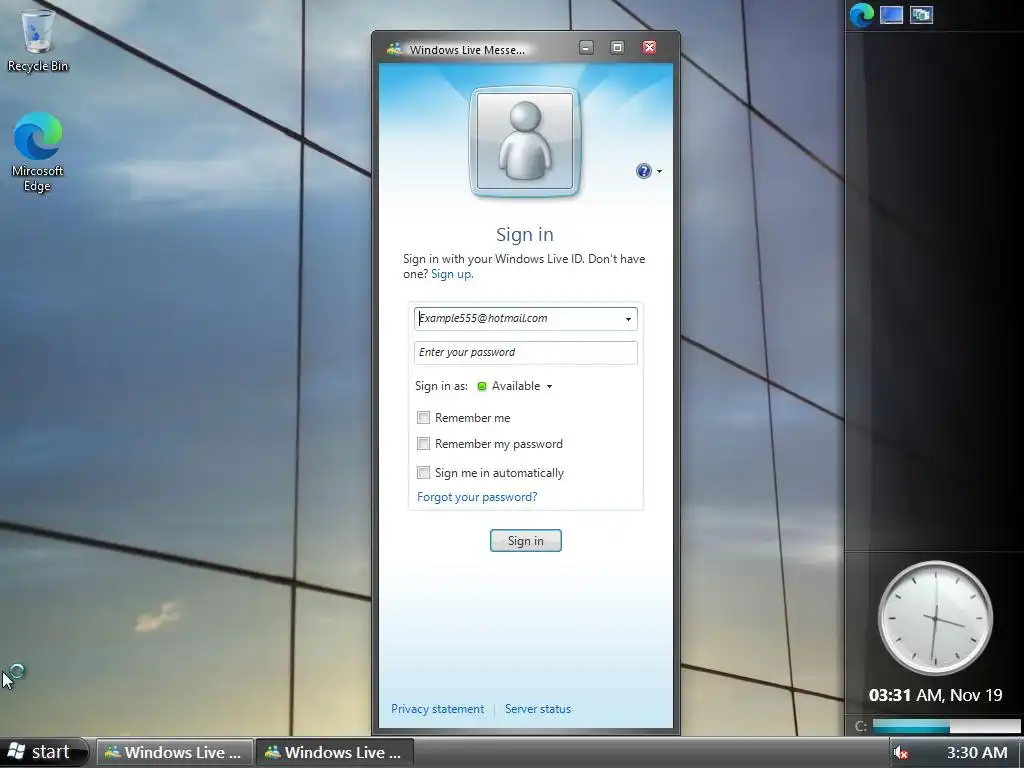Viewport: 1024px width, 768px height.
Task: Click the Enter your password field
Action: (526, 353)
